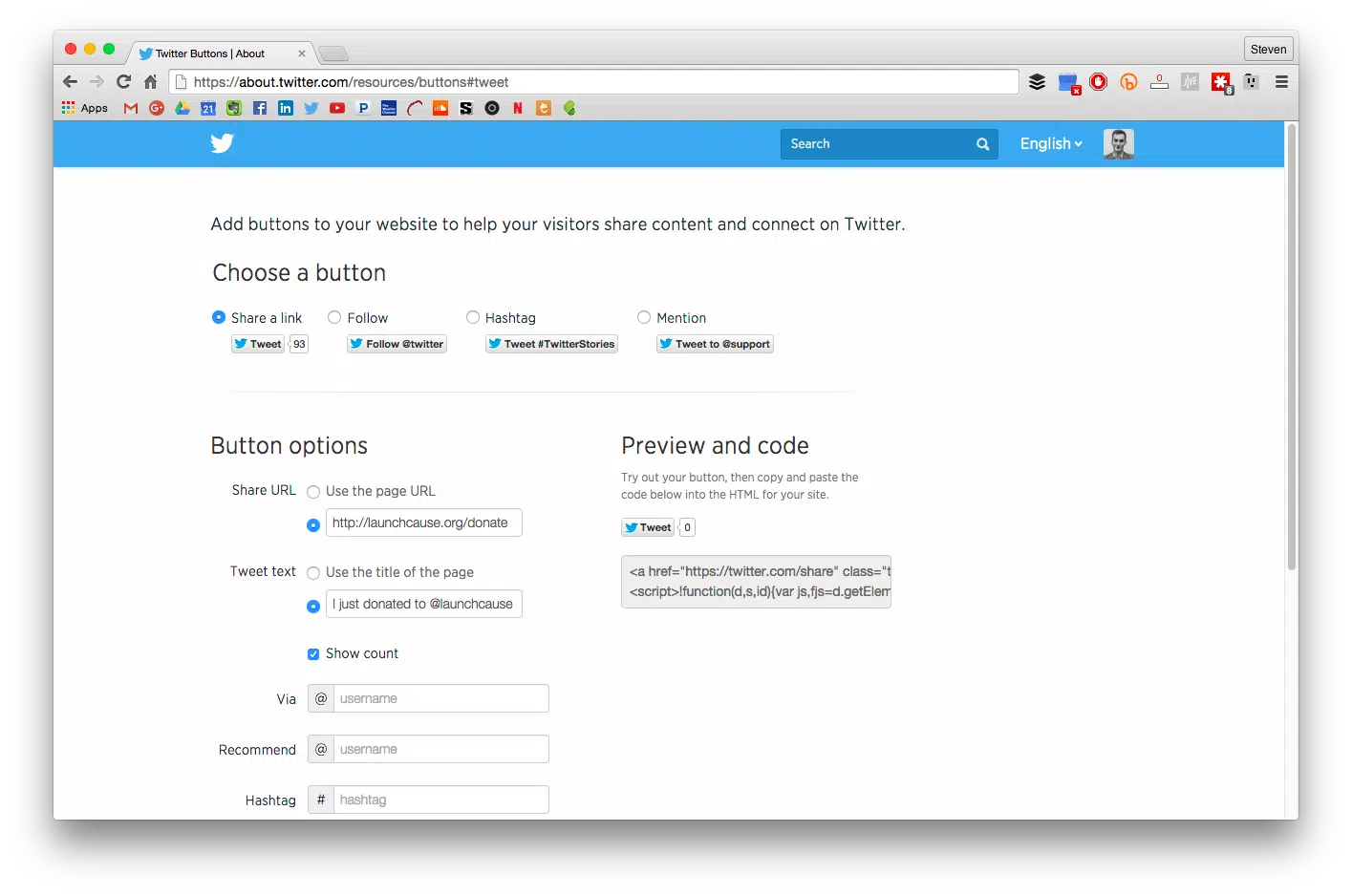The image size is (1352, 896).
Task: Open the Chrome hamburger menu
Action: click(1281, 82)
